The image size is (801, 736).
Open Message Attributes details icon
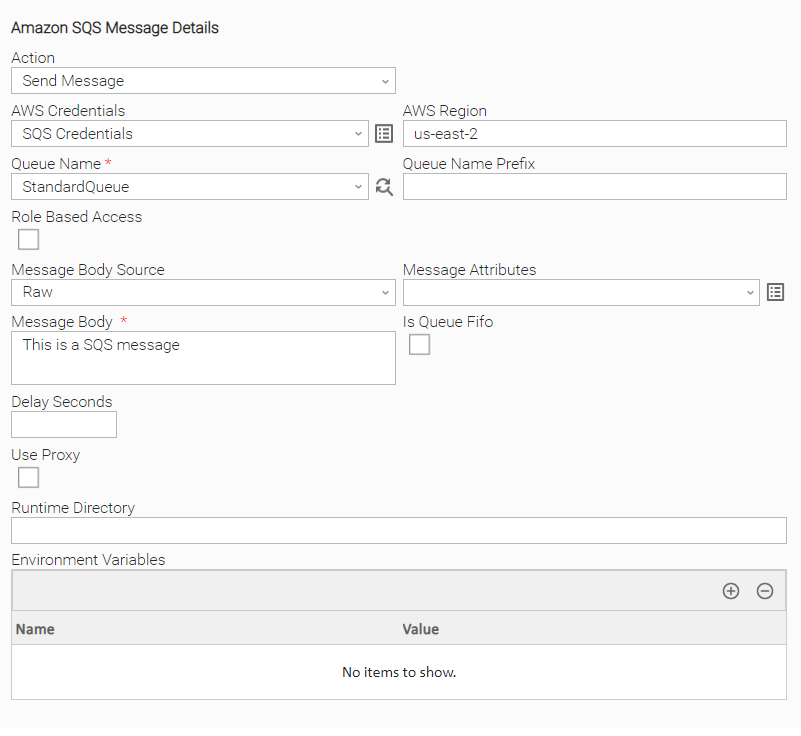pos(775,292)
